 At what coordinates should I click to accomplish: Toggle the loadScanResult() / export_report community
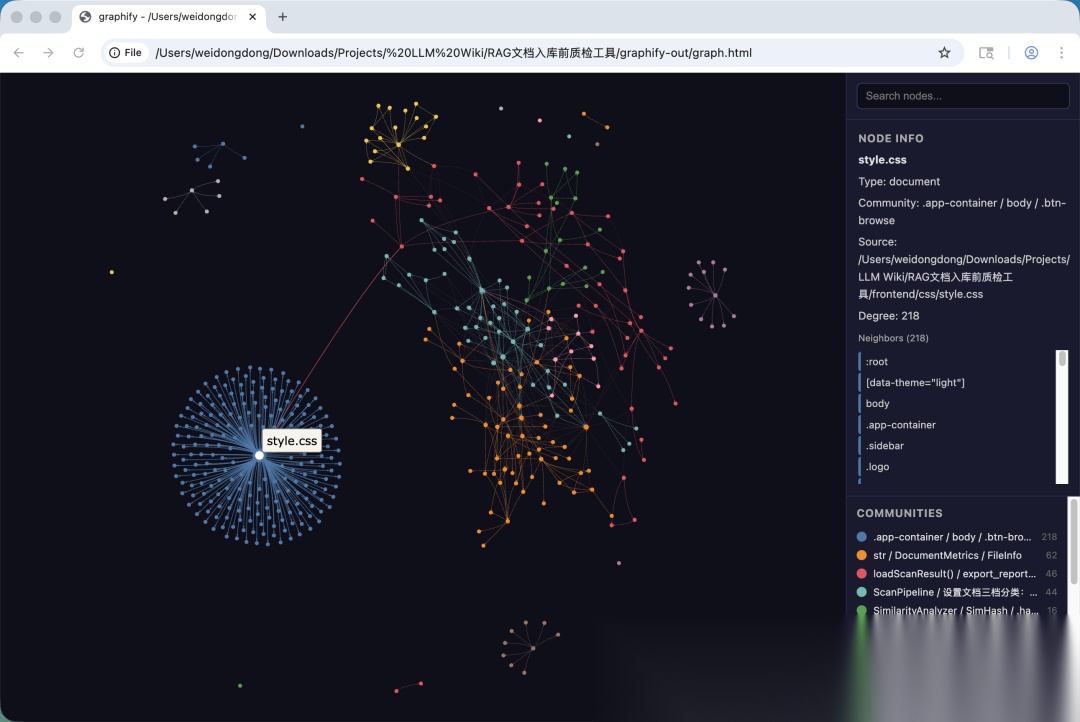pos(956,574)
